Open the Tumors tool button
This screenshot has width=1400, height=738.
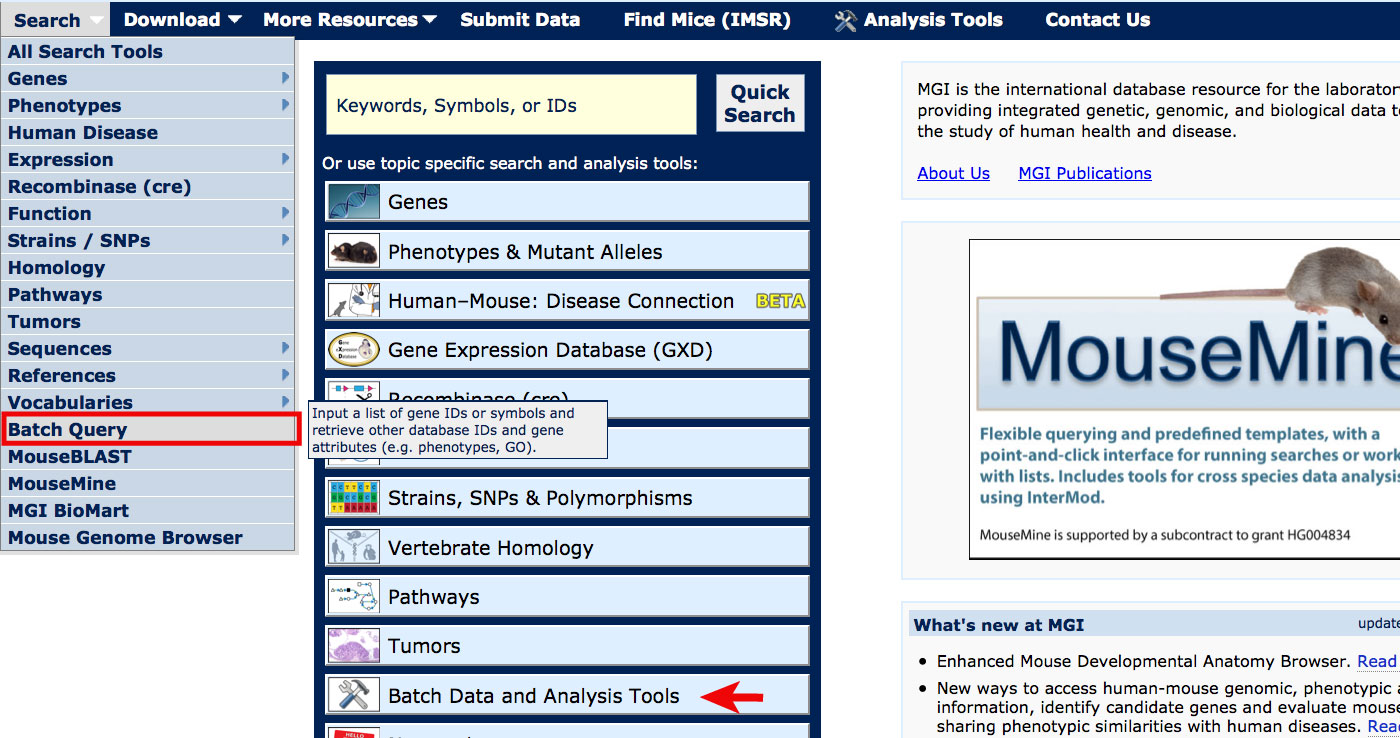(x=567, y=645)
